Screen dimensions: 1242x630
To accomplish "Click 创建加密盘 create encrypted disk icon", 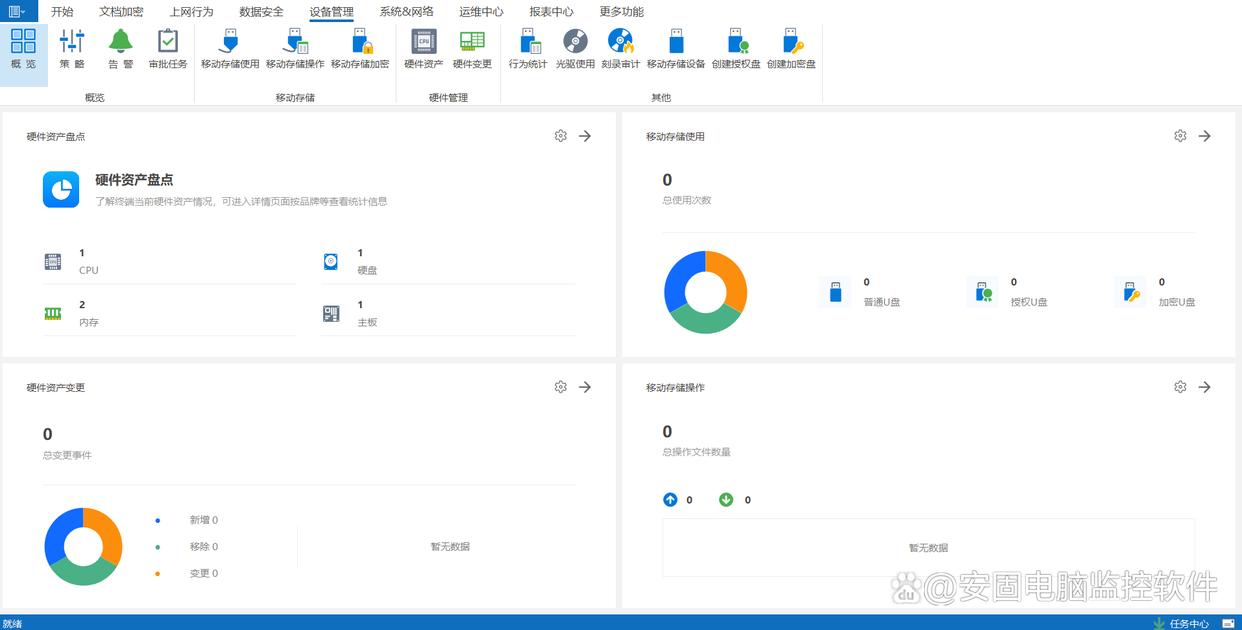I will click(791, 47).
